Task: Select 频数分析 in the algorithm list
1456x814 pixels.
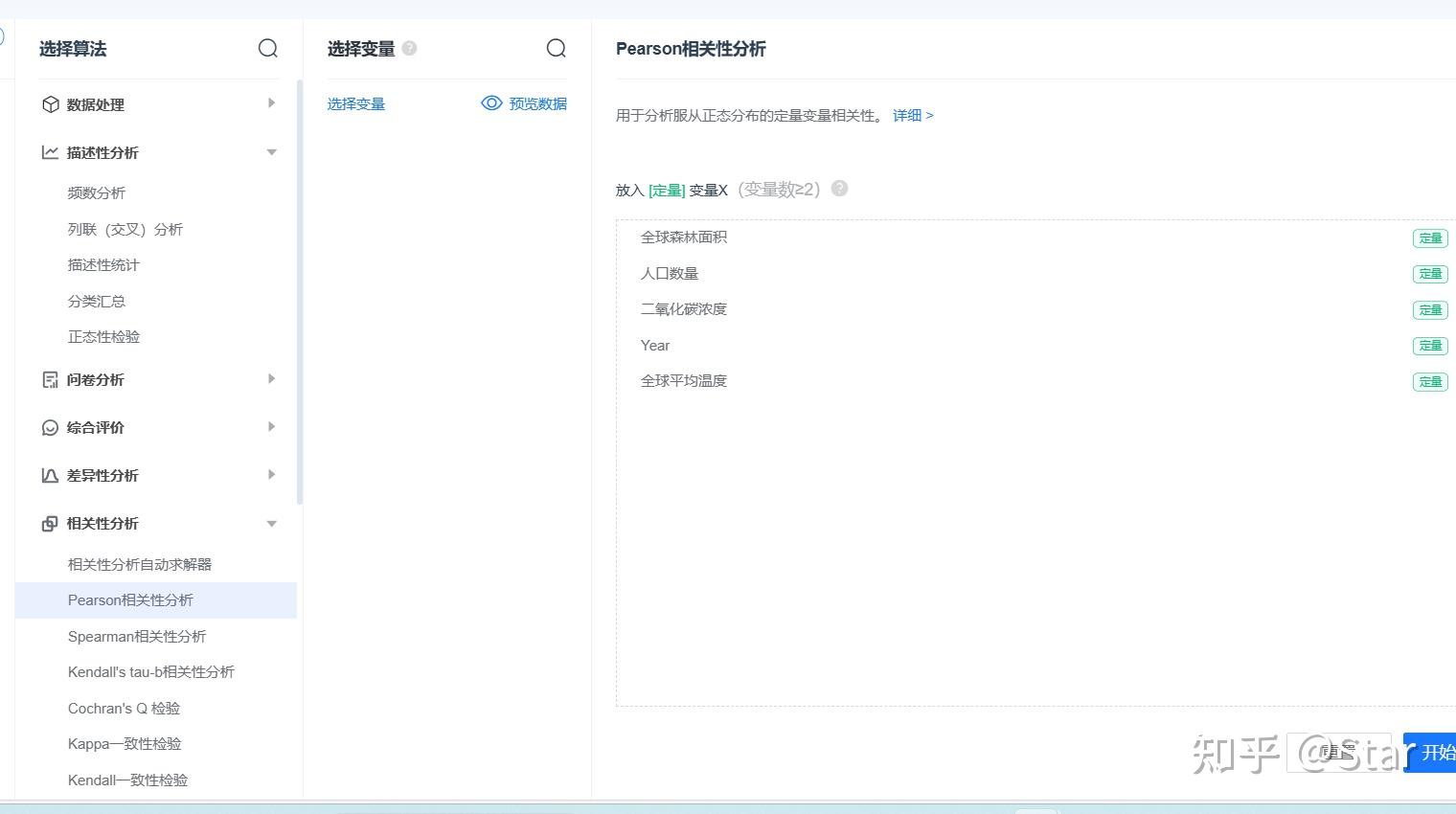Action: (x=97, y=193)
